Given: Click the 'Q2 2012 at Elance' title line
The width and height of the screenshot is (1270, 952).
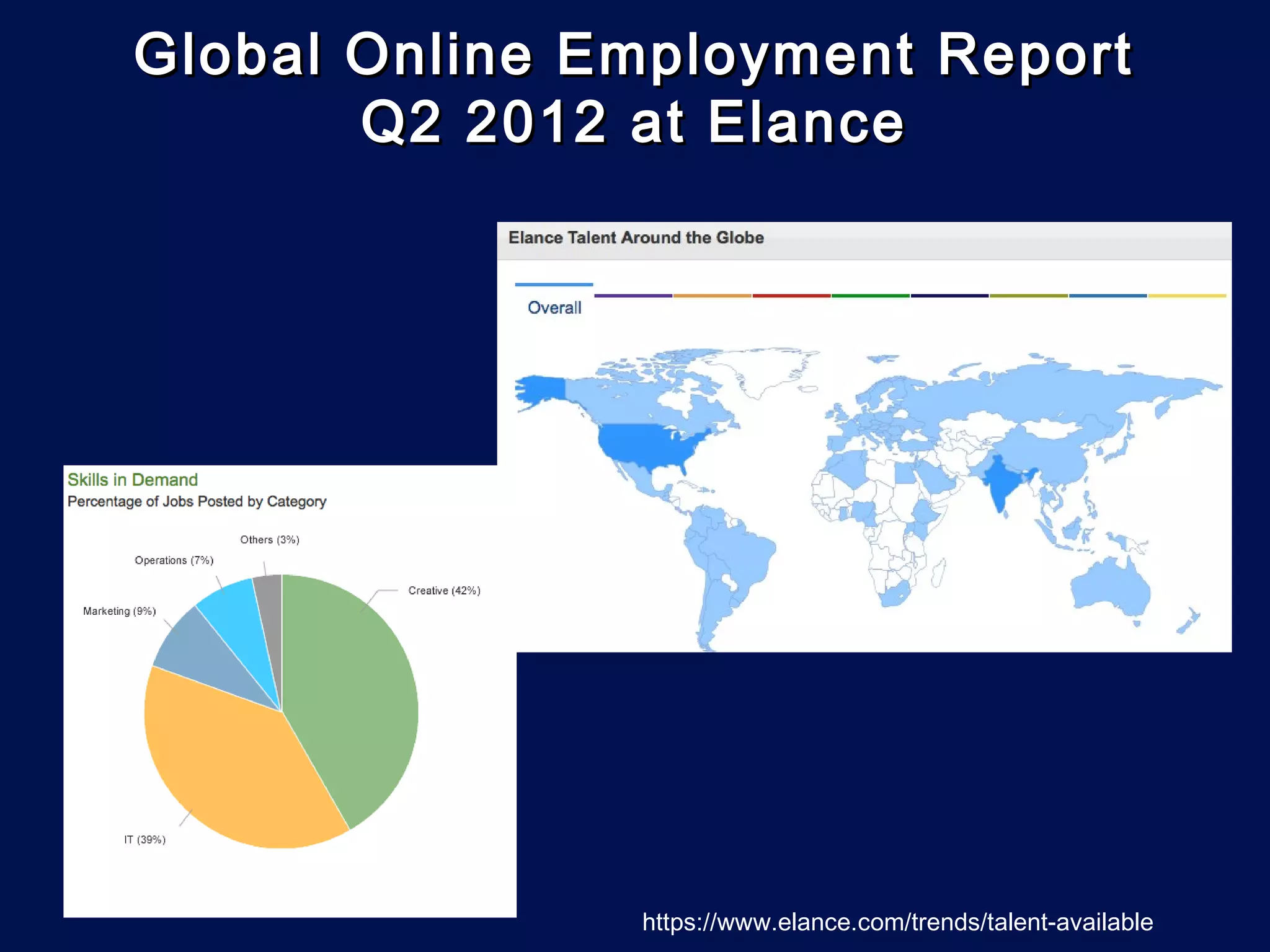Looking at the screenshot, I should coord(633,121).
